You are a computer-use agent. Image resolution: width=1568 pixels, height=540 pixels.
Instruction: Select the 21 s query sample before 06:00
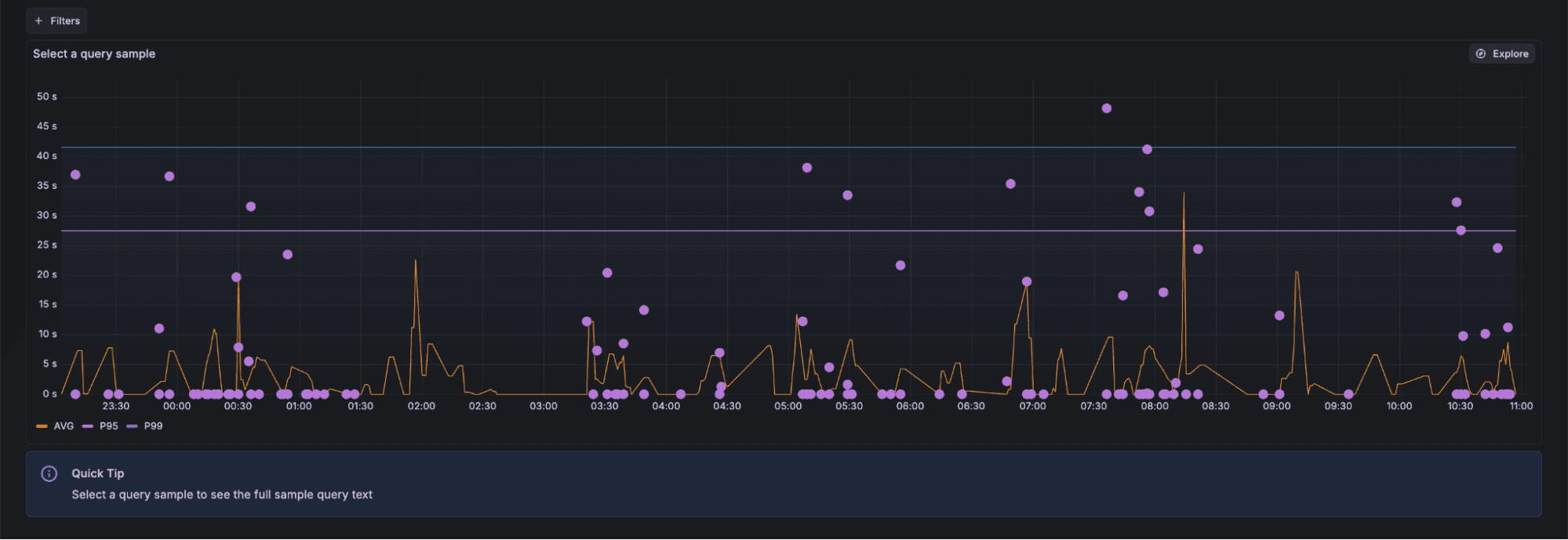900,266
